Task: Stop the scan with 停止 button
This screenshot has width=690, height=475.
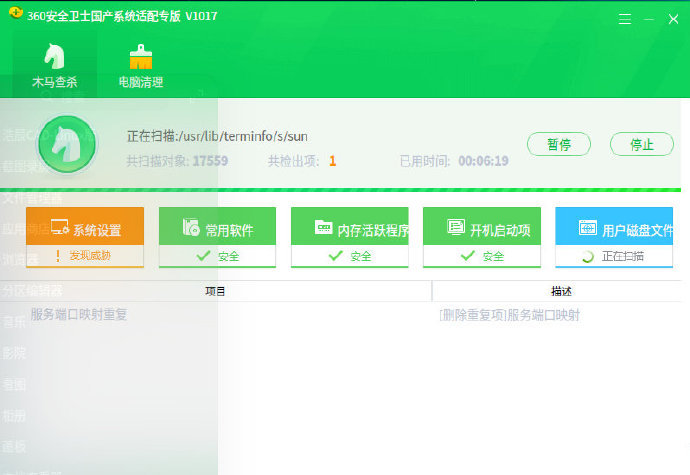Action: coord(642,144)
